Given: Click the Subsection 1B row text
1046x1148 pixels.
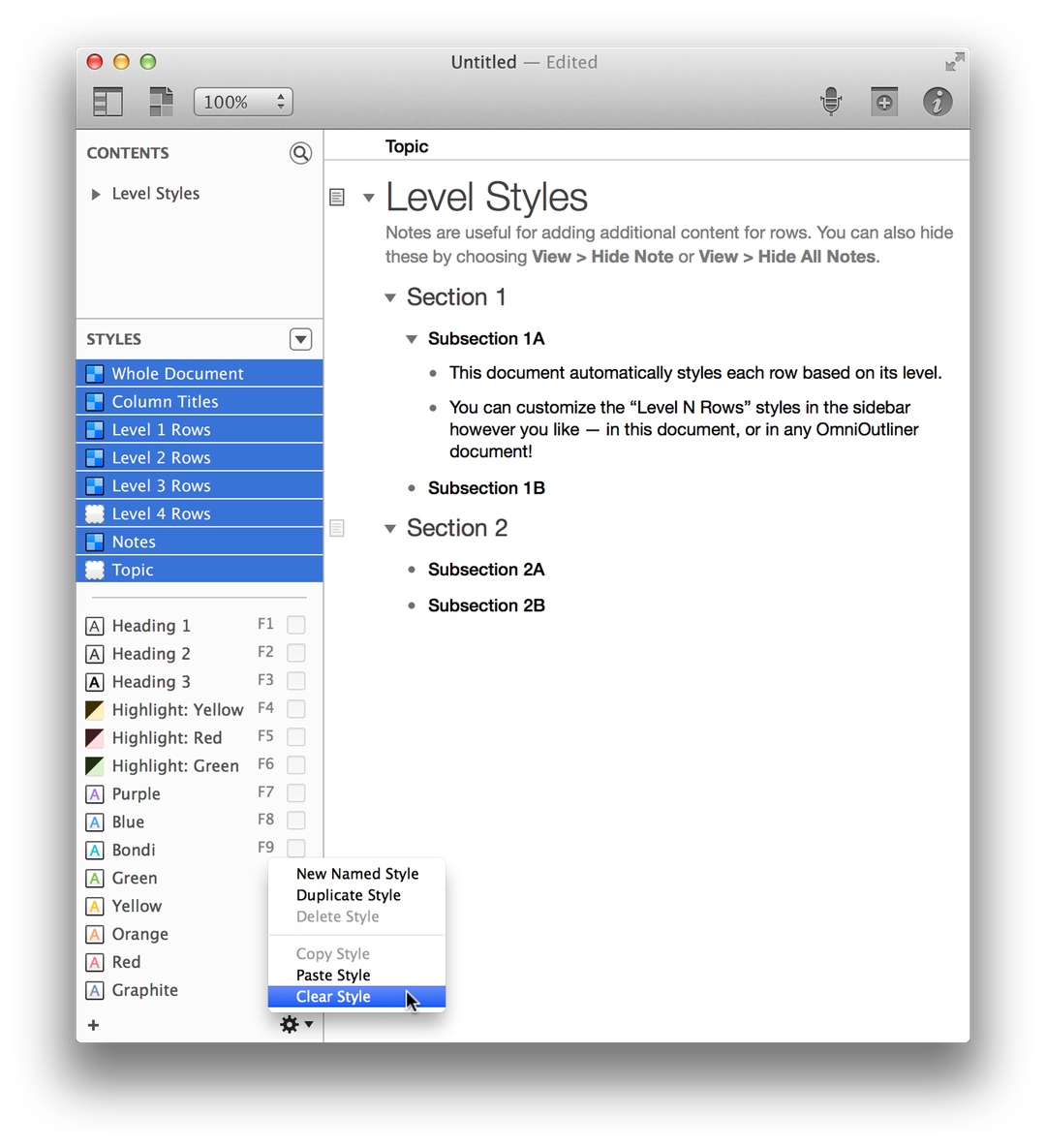Looking at the screenshot, I should [x=487, y=488].
